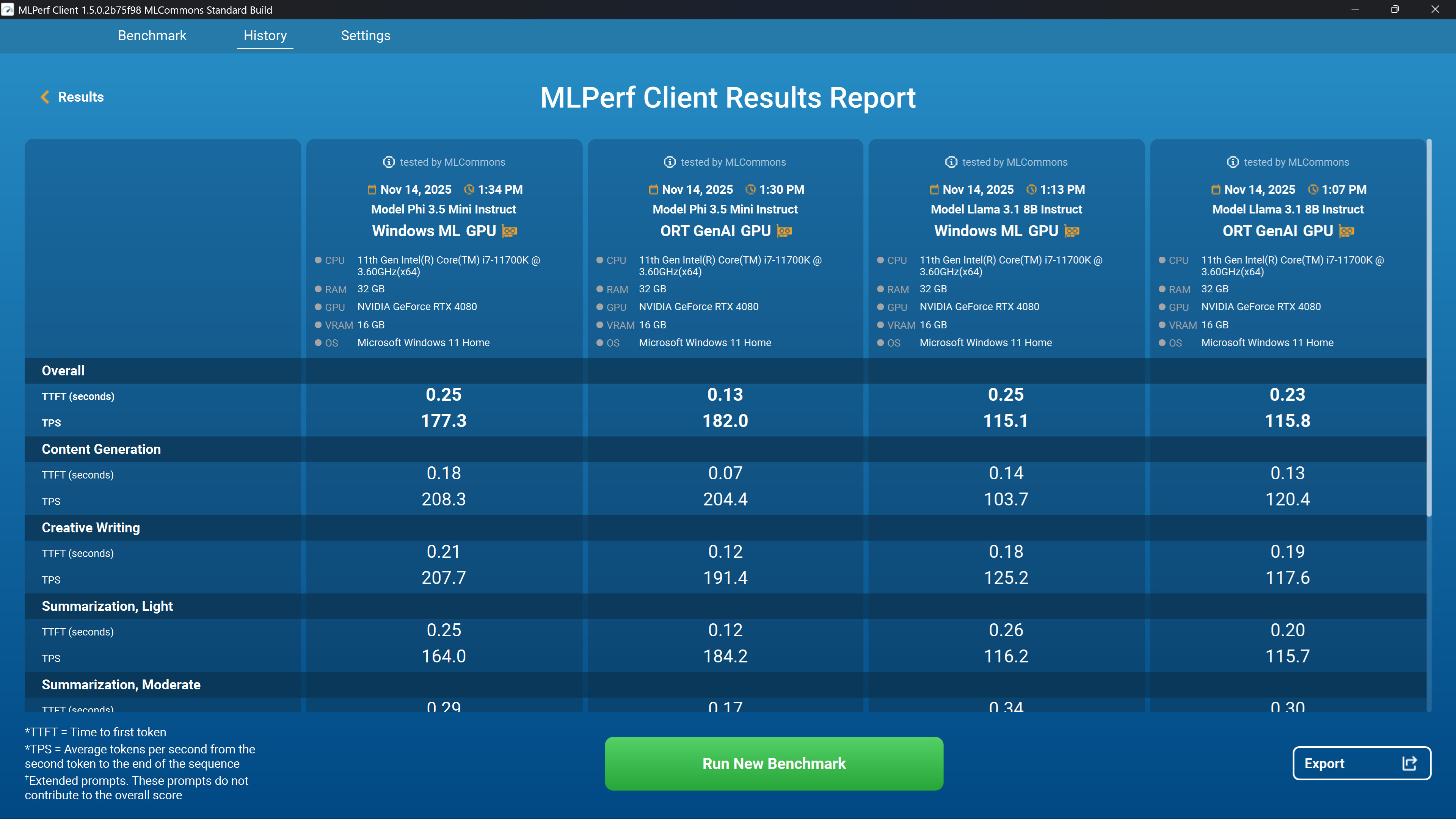This screenshot has height=819, width=1456.
Task: Click the clock icon beside 1:30 PM
Action: (x=751, y=189)
